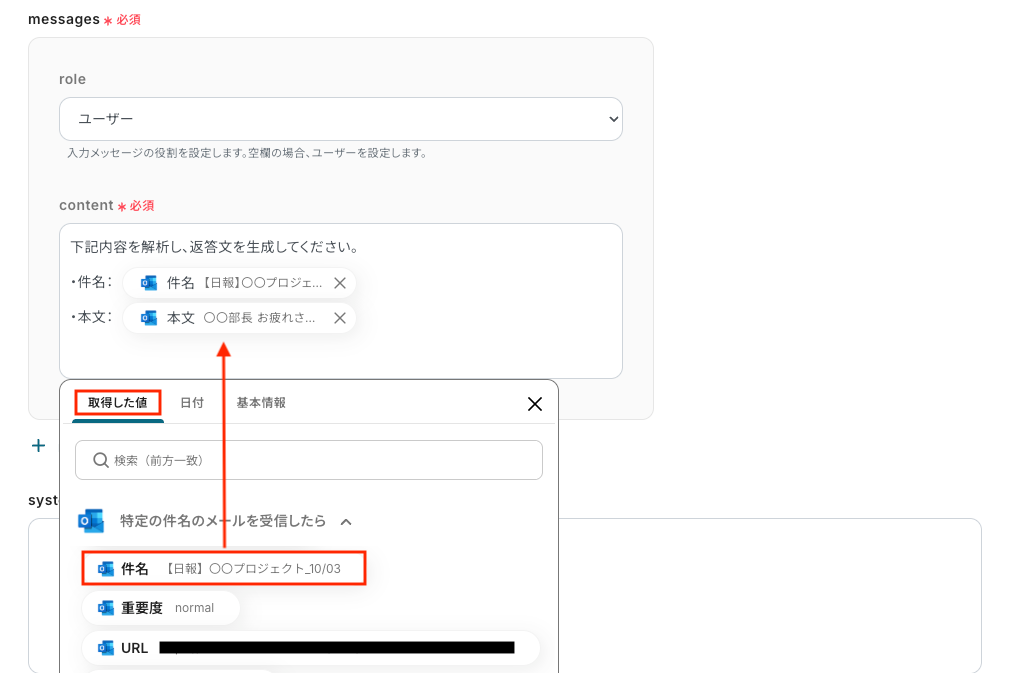
Task: Click the Outlook icon on the 重要度 item
Action: [x=106, y=608]
